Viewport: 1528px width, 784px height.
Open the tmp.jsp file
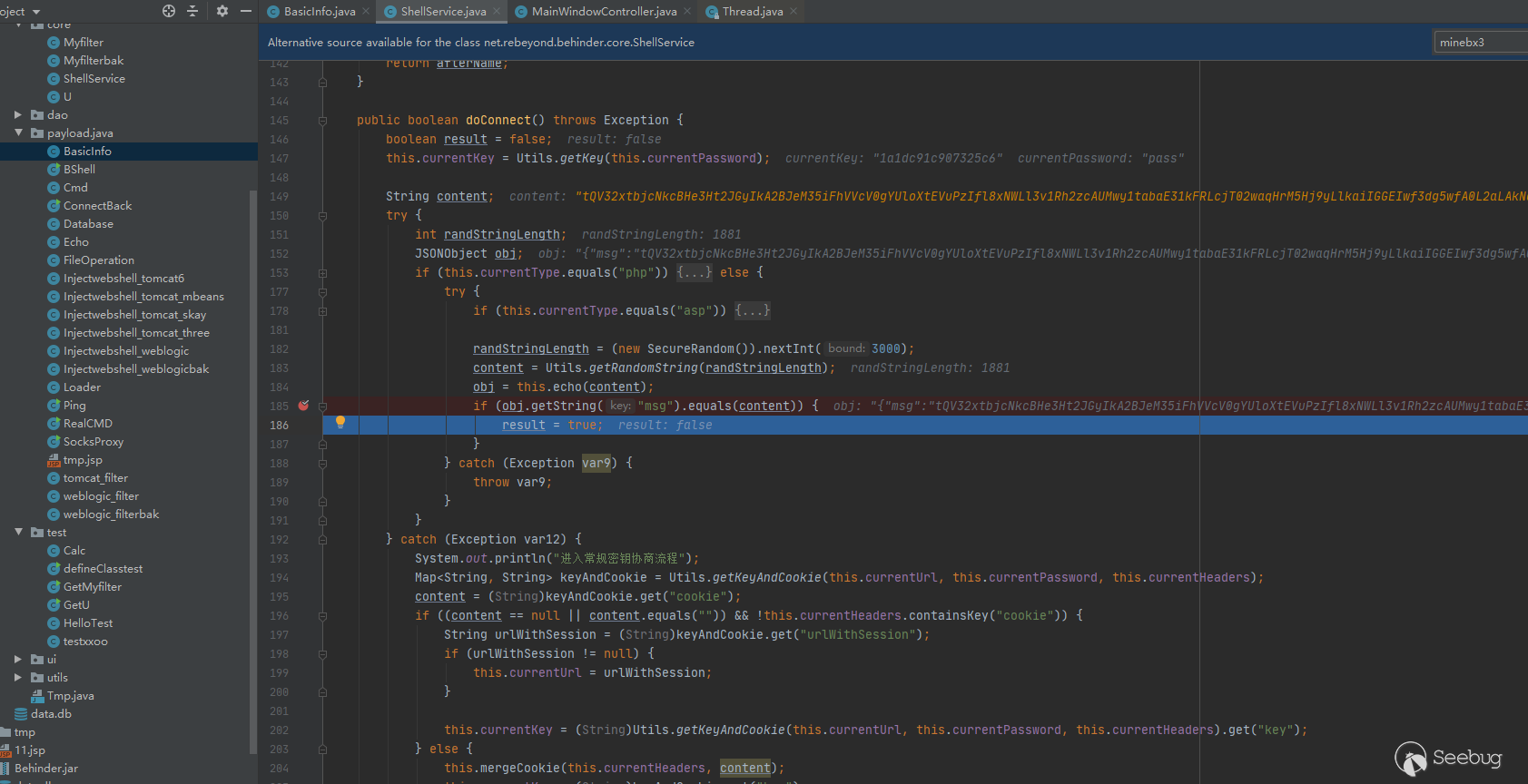pyautogui.click(x=82, y=460)
